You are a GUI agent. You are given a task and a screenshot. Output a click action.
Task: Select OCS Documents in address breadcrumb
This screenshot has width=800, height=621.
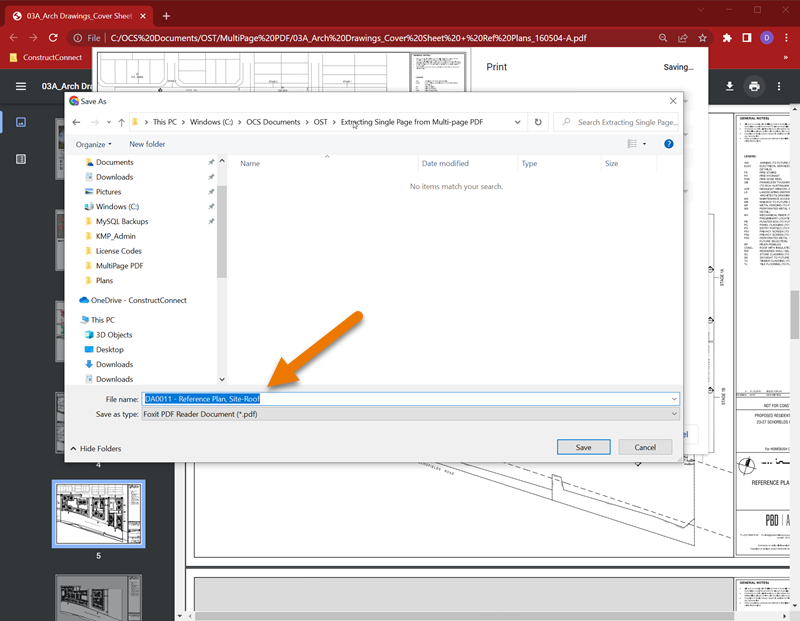[273, 122]
